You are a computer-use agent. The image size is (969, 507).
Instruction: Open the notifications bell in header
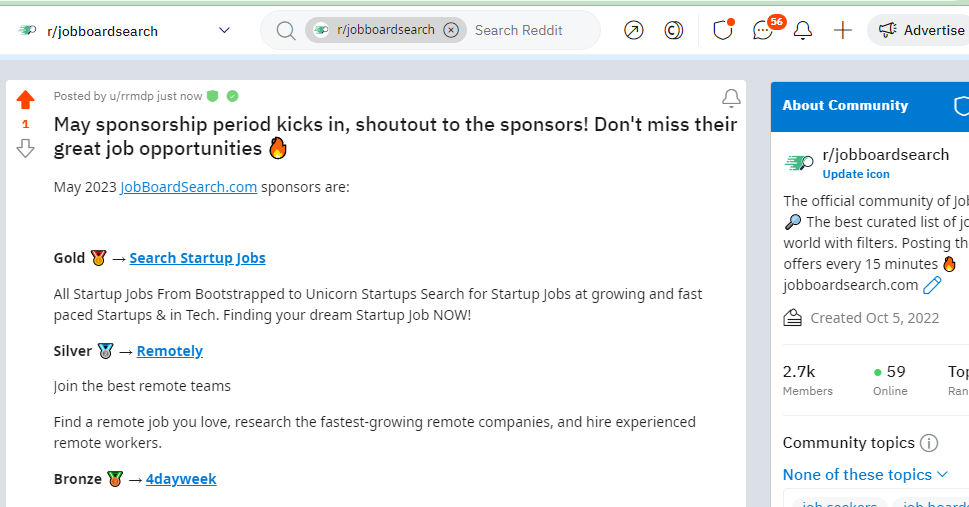coord(803,30)
